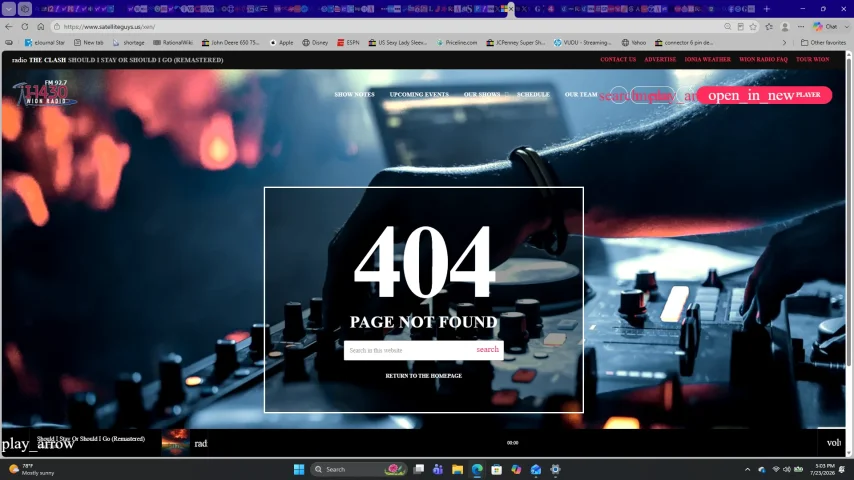Open the Yahoo bookmark
This screenshot has height=480, width=854.
[634, 42]
